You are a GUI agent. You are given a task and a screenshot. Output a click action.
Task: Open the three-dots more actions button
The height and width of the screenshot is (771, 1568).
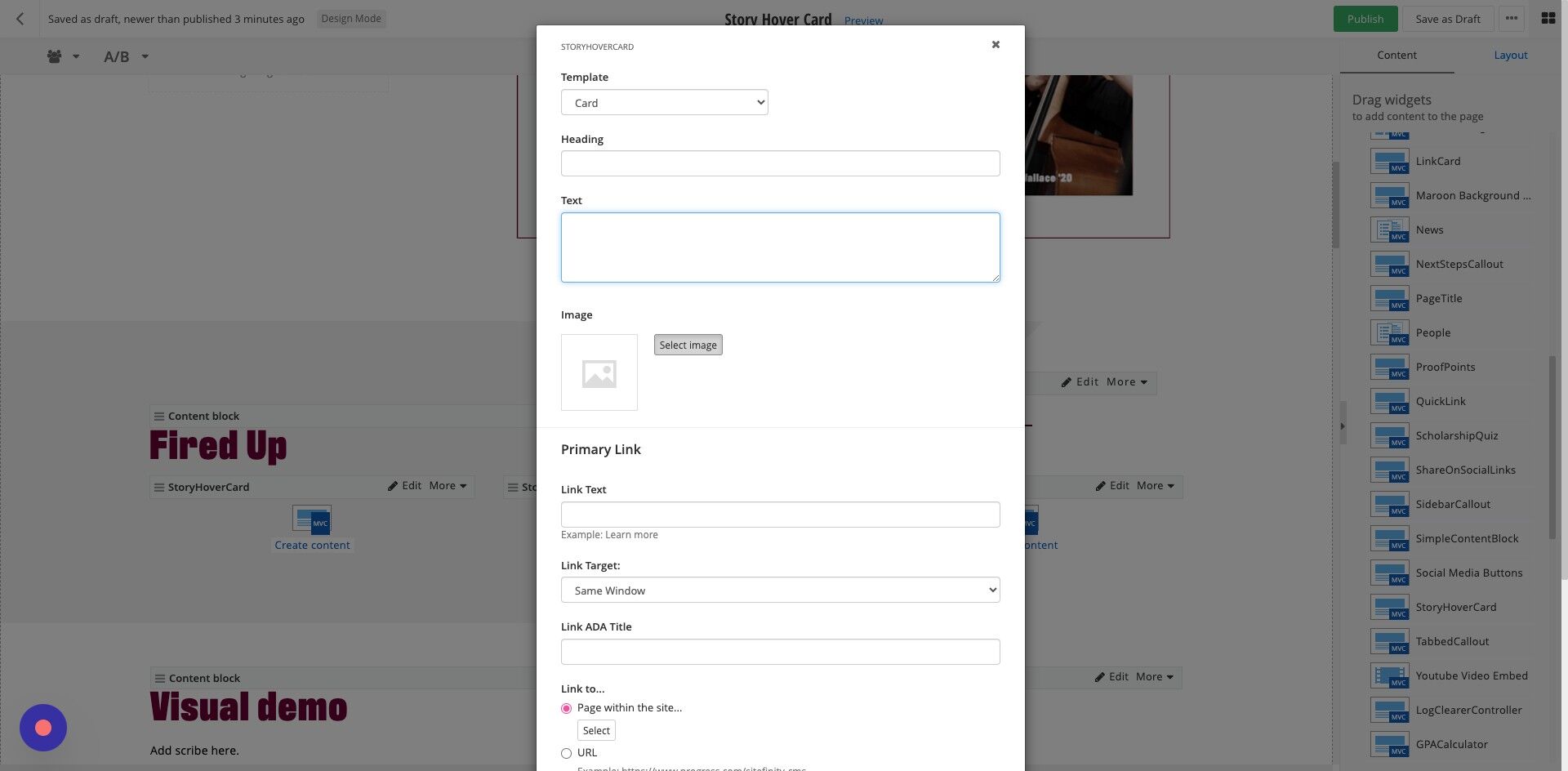pyautogui.click(x=1512, y=19)
